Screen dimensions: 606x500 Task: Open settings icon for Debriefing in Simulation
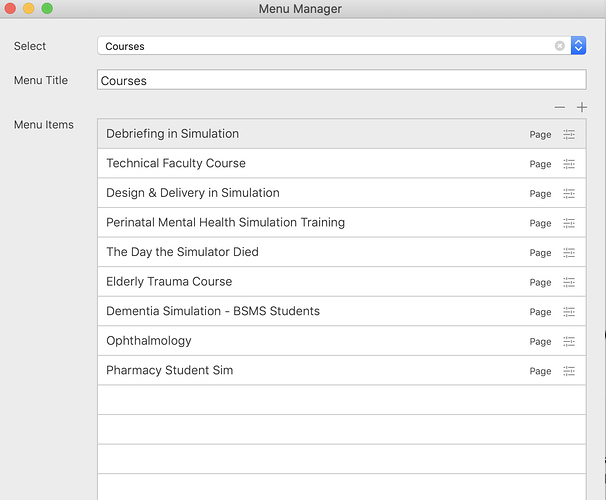click(x=569, y=134)
